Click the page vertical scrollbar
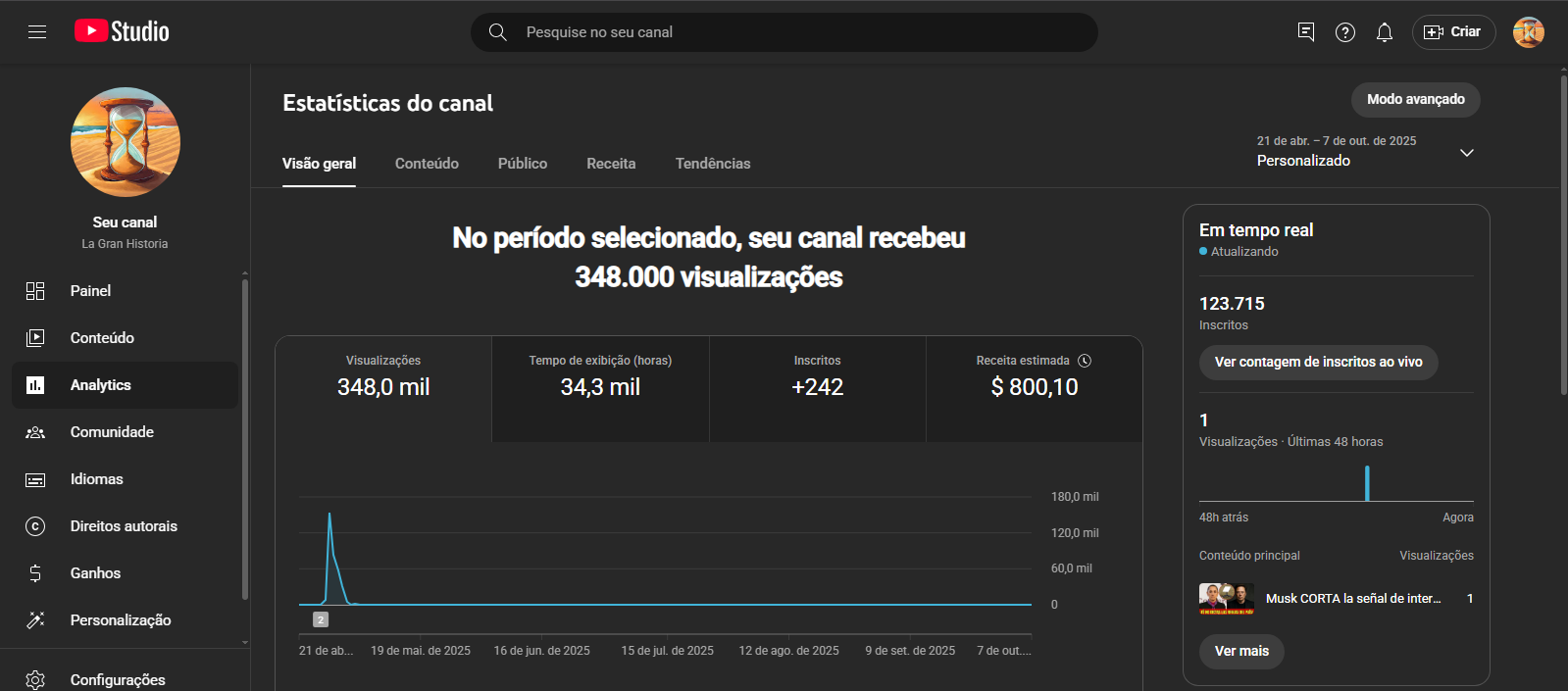Viewport: 1568px width, 691px height. tap(1563, 233)
